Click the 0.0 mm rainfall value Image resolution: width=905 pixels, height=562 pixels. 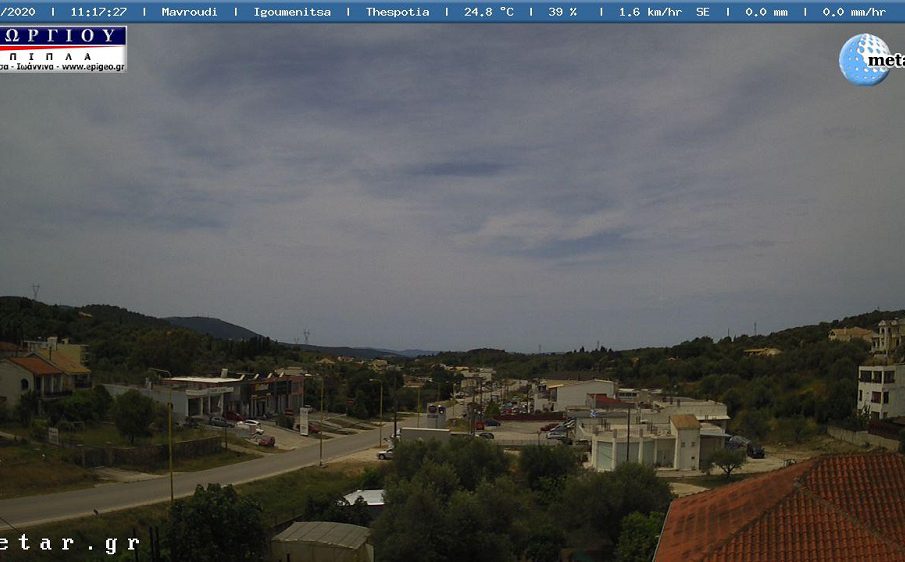[766, 12]
